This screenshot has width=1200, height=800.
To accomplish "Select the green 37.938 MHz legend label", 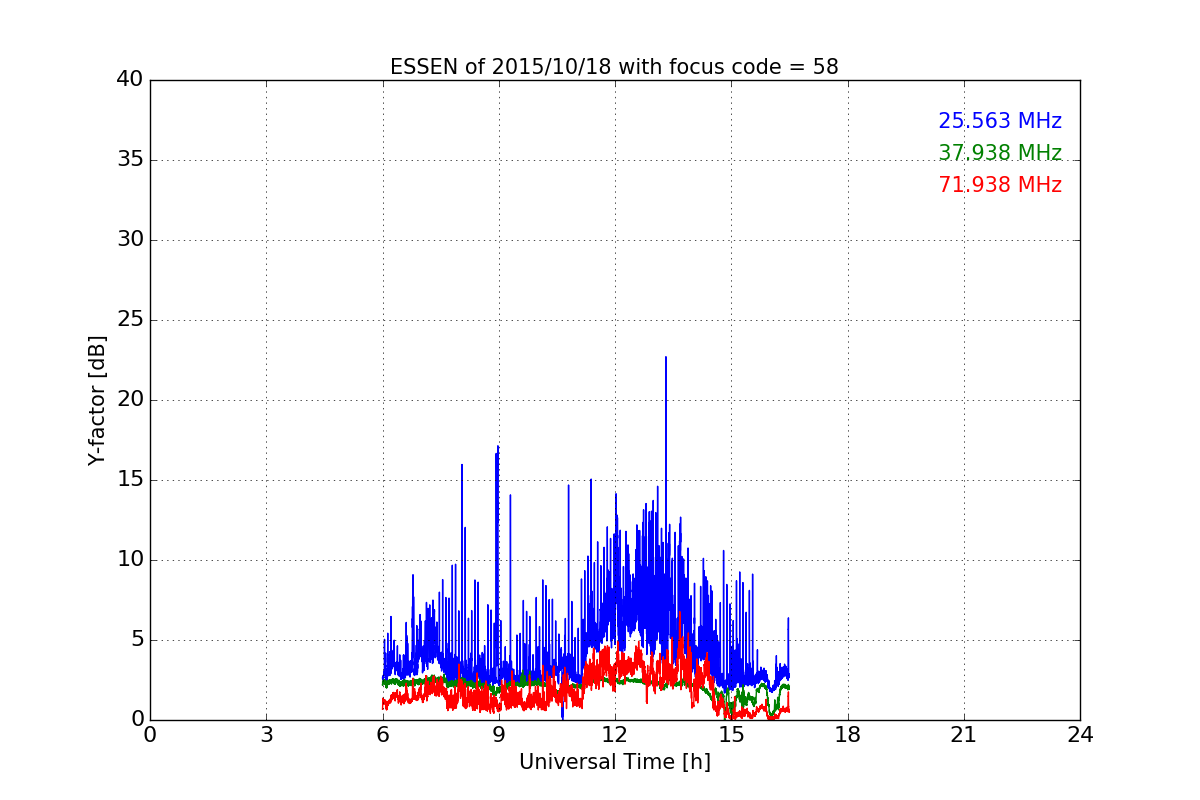I will tap(1000, 153).
